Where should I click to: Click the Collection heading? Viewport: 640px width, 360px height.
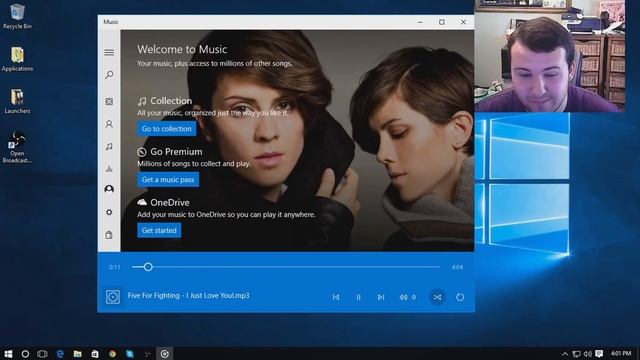pos(171,101)
